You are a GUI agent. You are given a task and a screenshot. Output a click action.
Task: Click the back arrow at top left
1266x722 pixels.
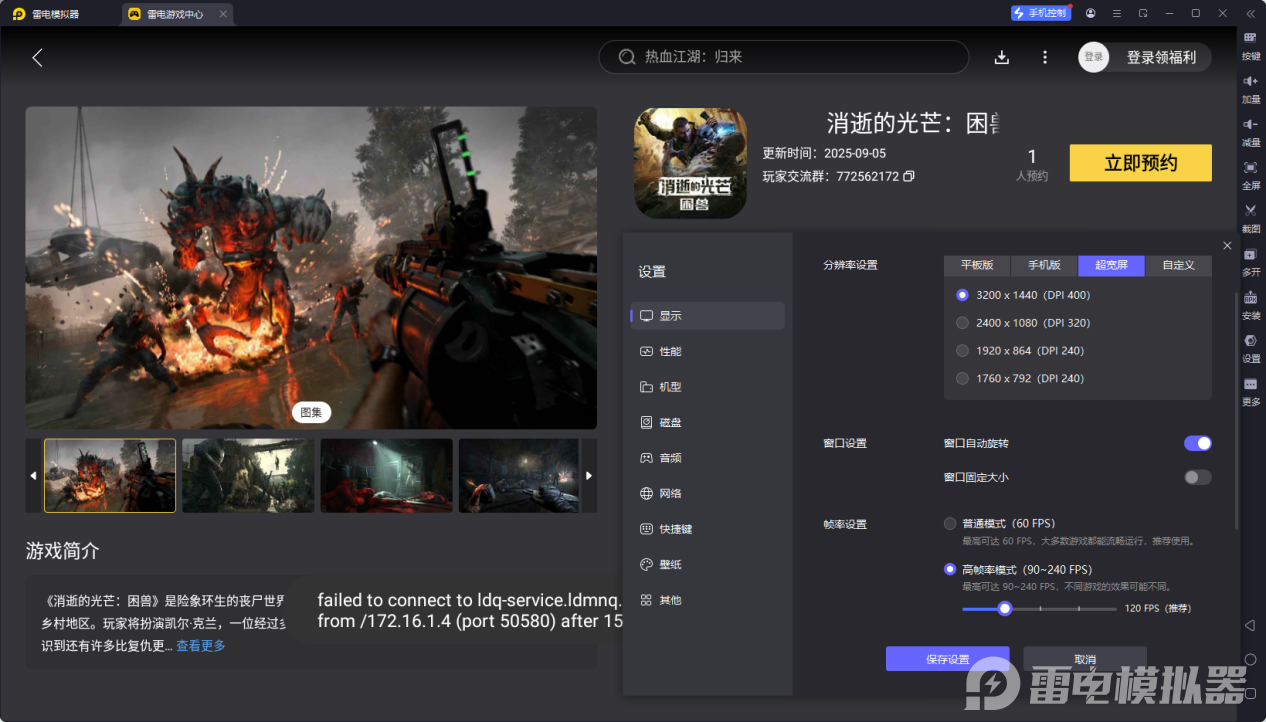coord(38,58)
